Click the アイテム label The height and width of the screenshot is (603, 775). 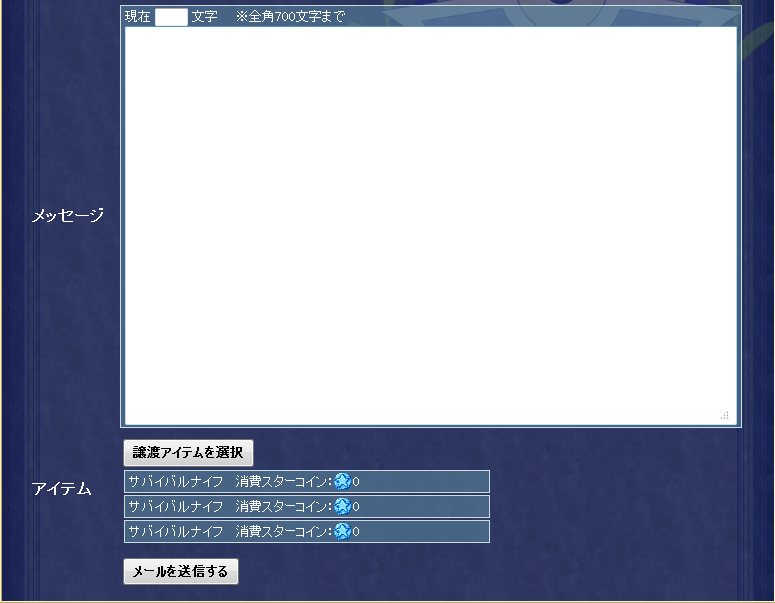click(x=62, y=489)
